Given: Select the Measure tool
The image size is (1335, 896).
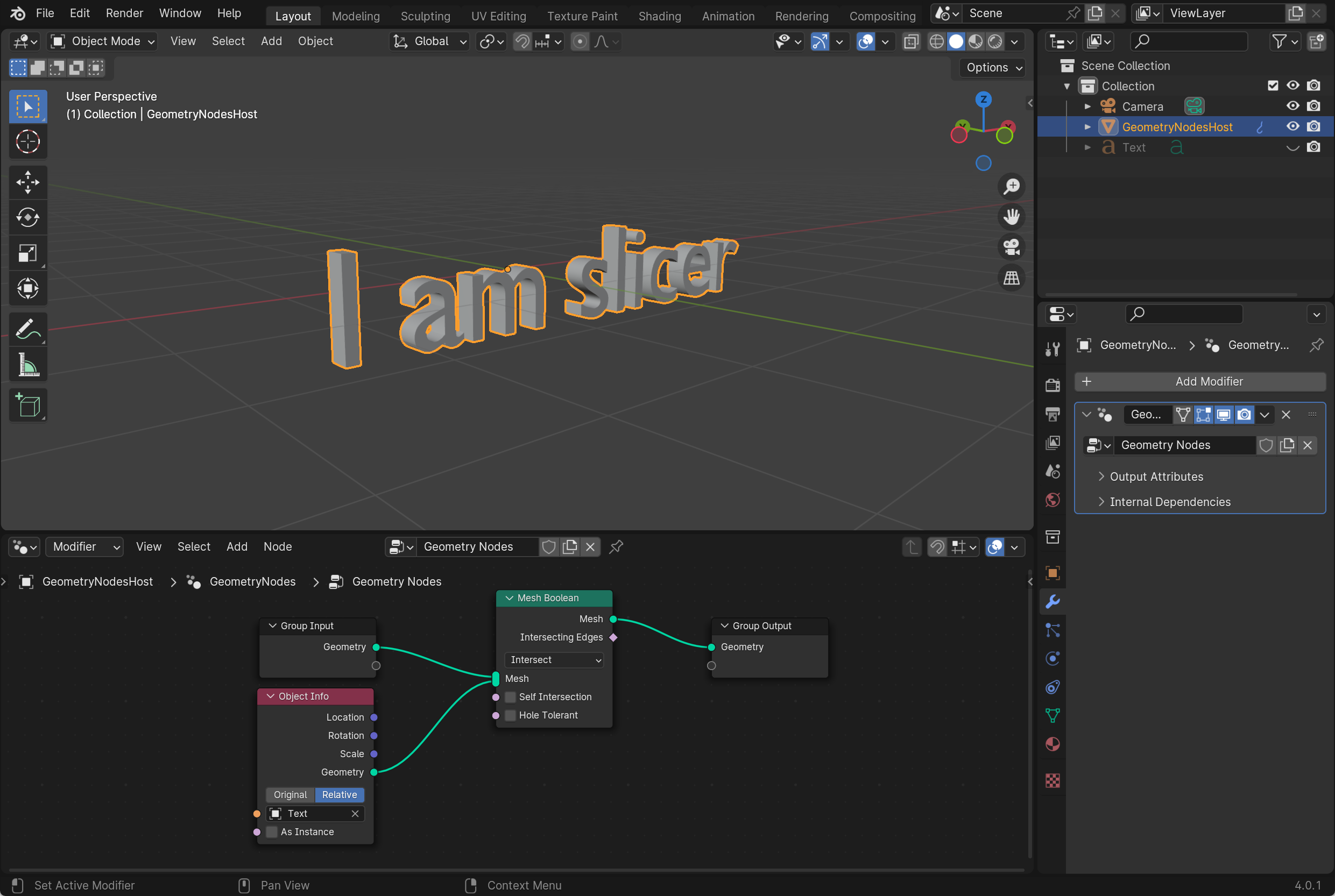Looking at the screenshot, I should pos(28,365).
